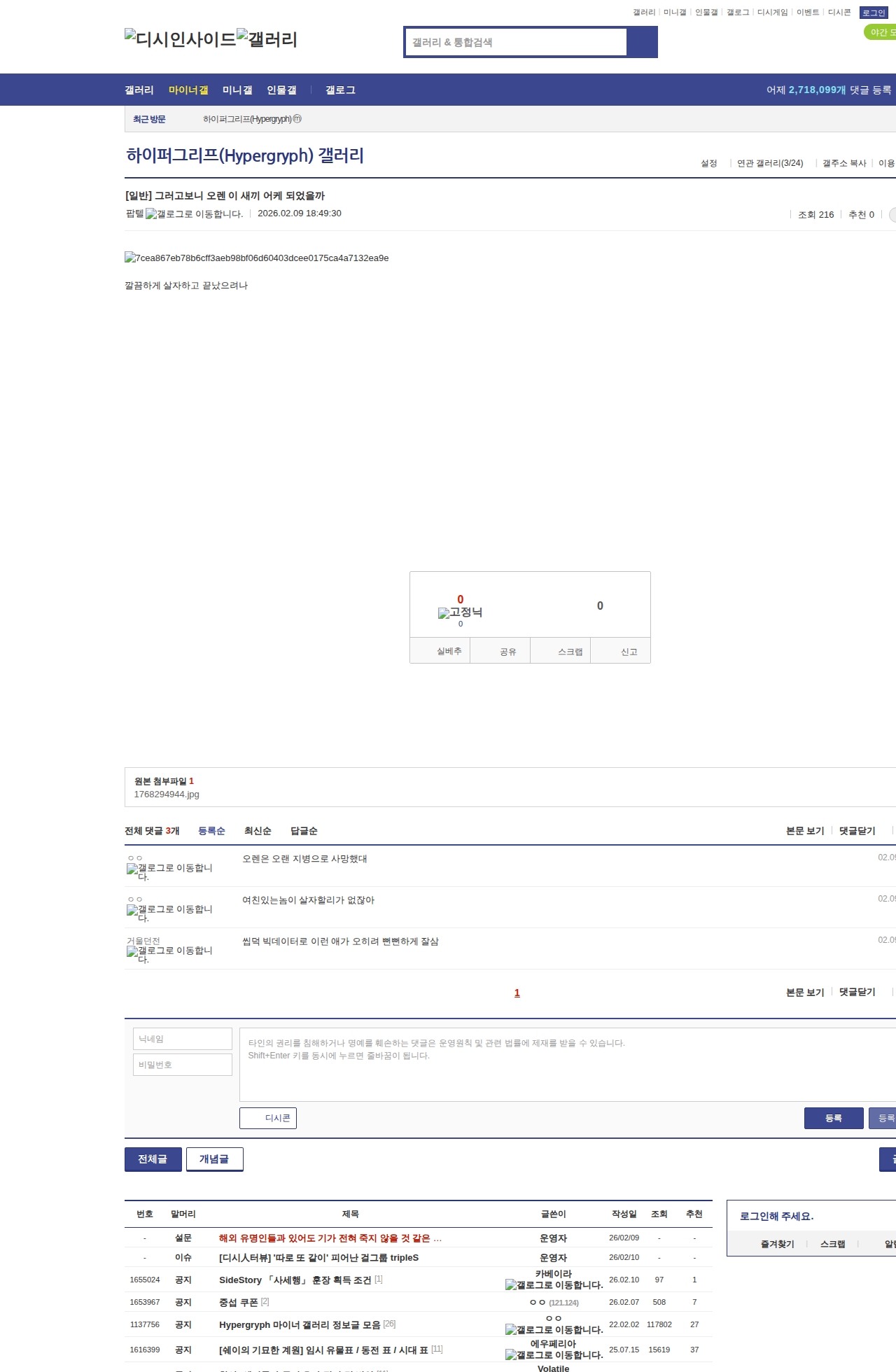The width and height of the screenshot is (896, 1372).
Task: Select 미니갤 in the blue navigation bar
Action: coord(237,90)
